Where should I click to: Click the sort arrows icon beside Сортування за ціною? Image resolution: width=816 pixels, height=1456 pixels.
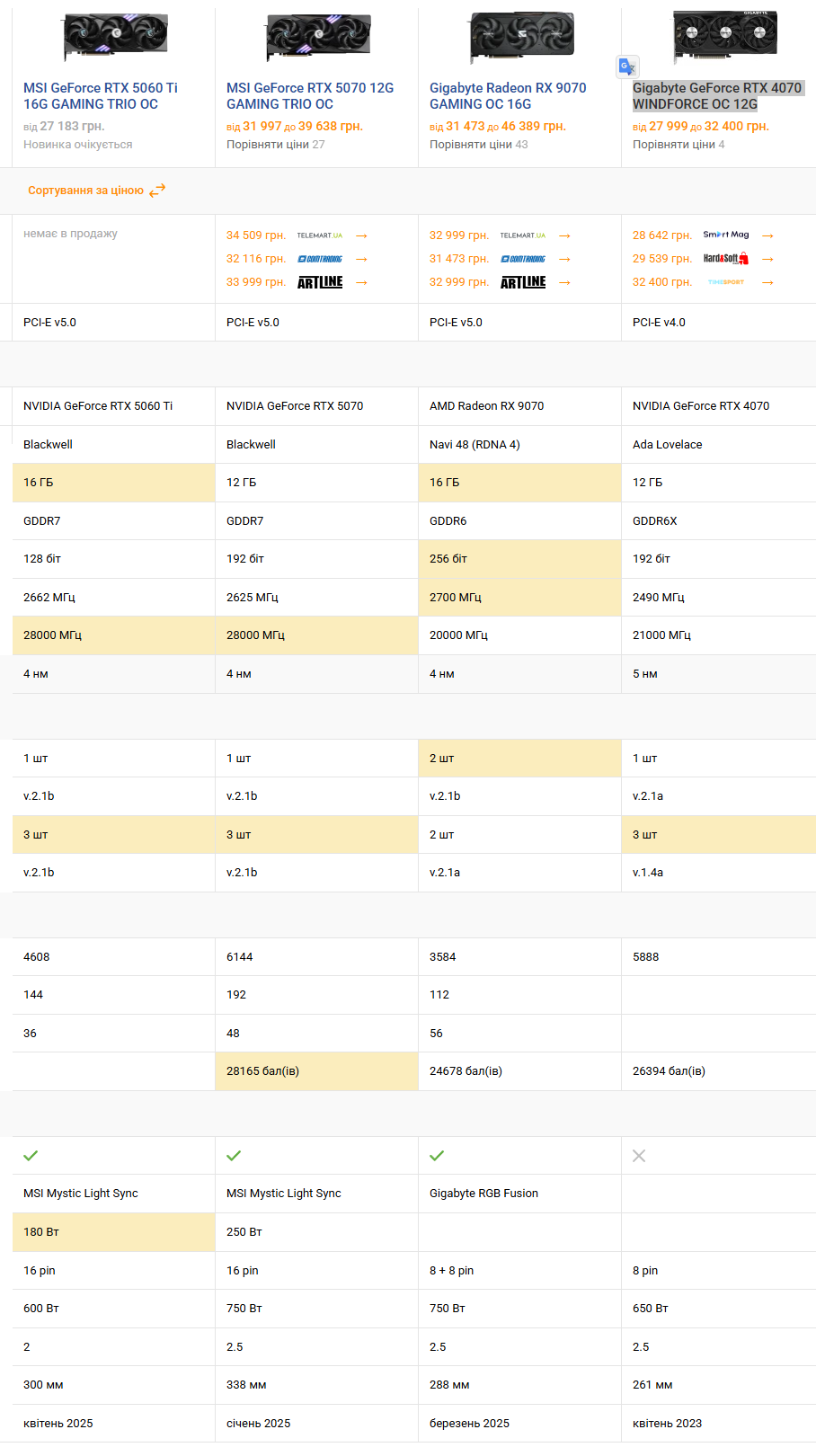[157, 191]
